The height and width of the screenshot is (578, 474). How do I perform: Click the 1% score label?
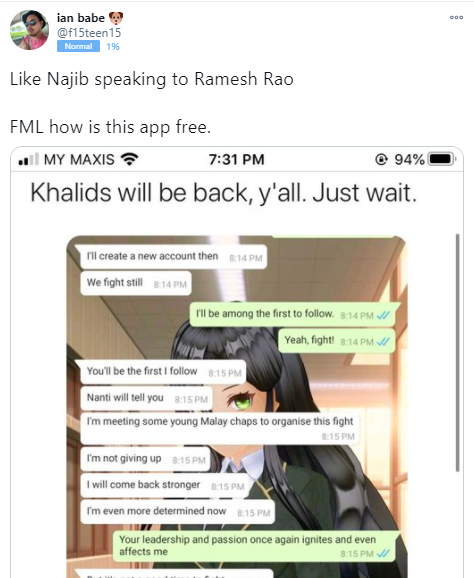point(113,46)
